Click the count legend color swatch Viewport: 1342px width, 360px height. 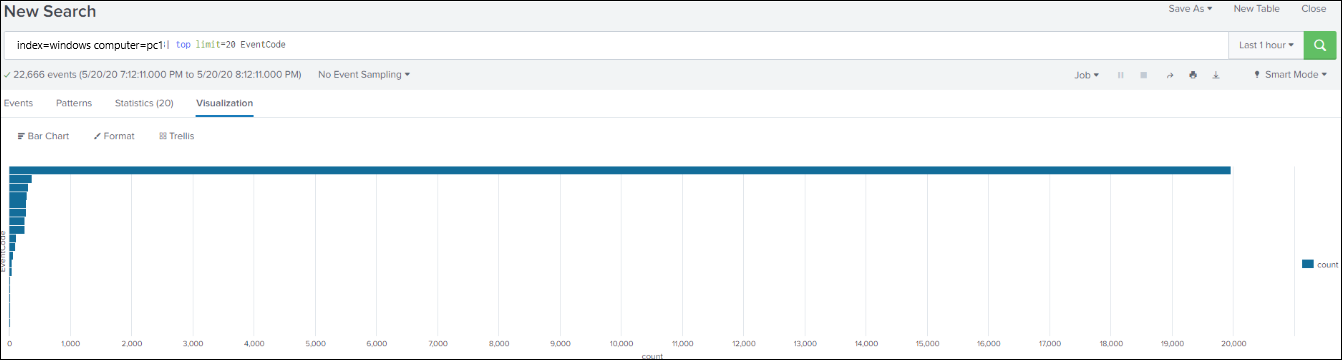[1307, 264]
